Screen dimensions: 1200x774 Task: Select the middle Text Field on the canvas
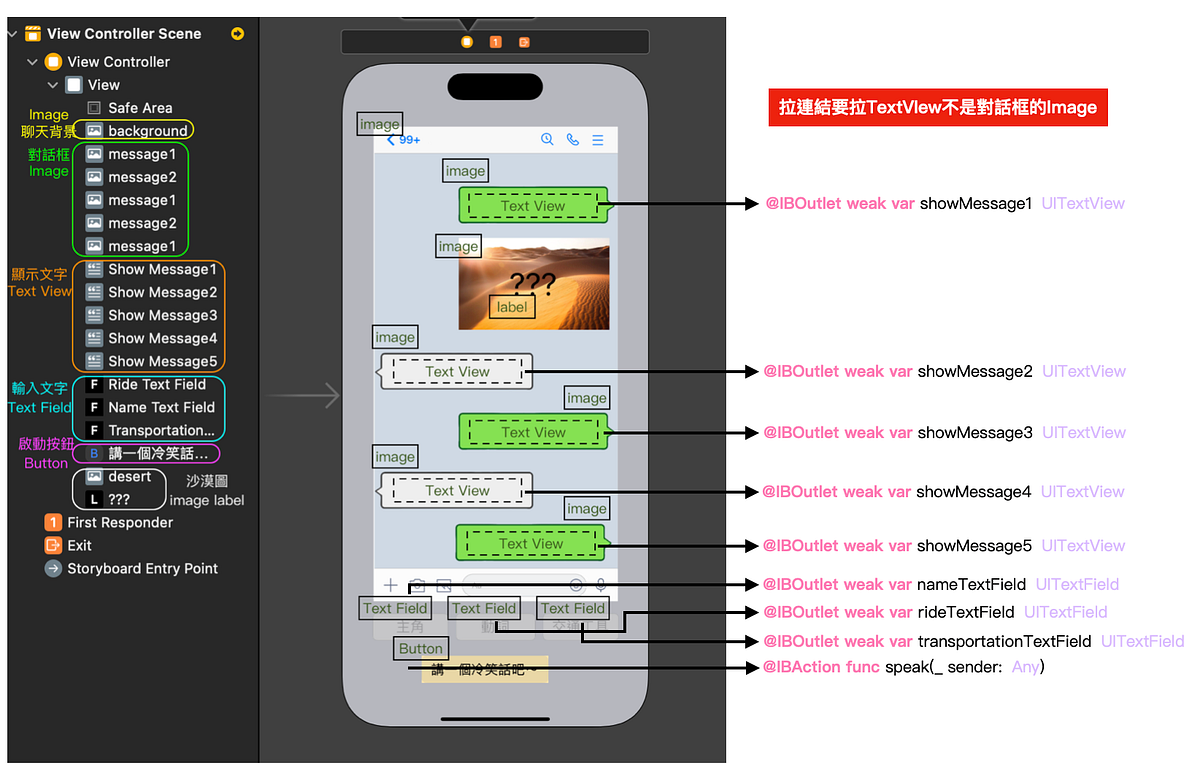pos(483,608)
